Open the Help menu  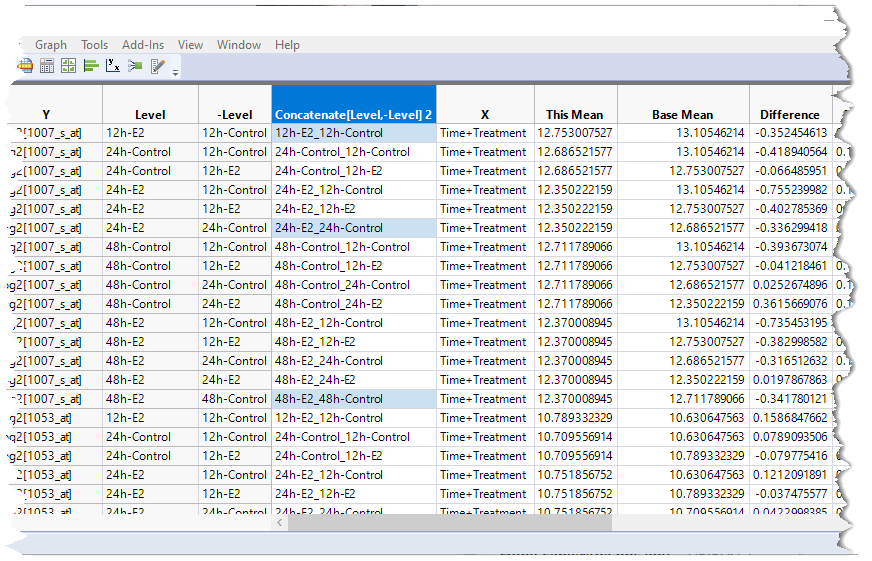287,45
